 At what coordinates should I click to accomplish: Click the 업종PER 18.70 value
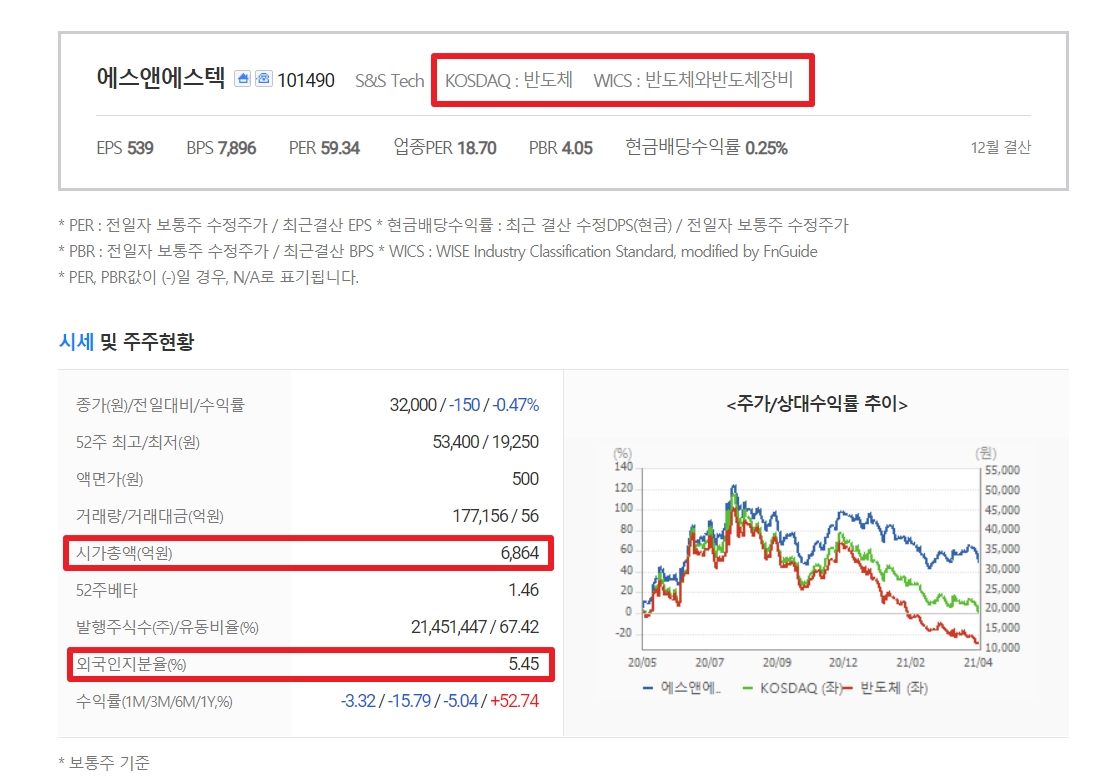tap(445, 147)
